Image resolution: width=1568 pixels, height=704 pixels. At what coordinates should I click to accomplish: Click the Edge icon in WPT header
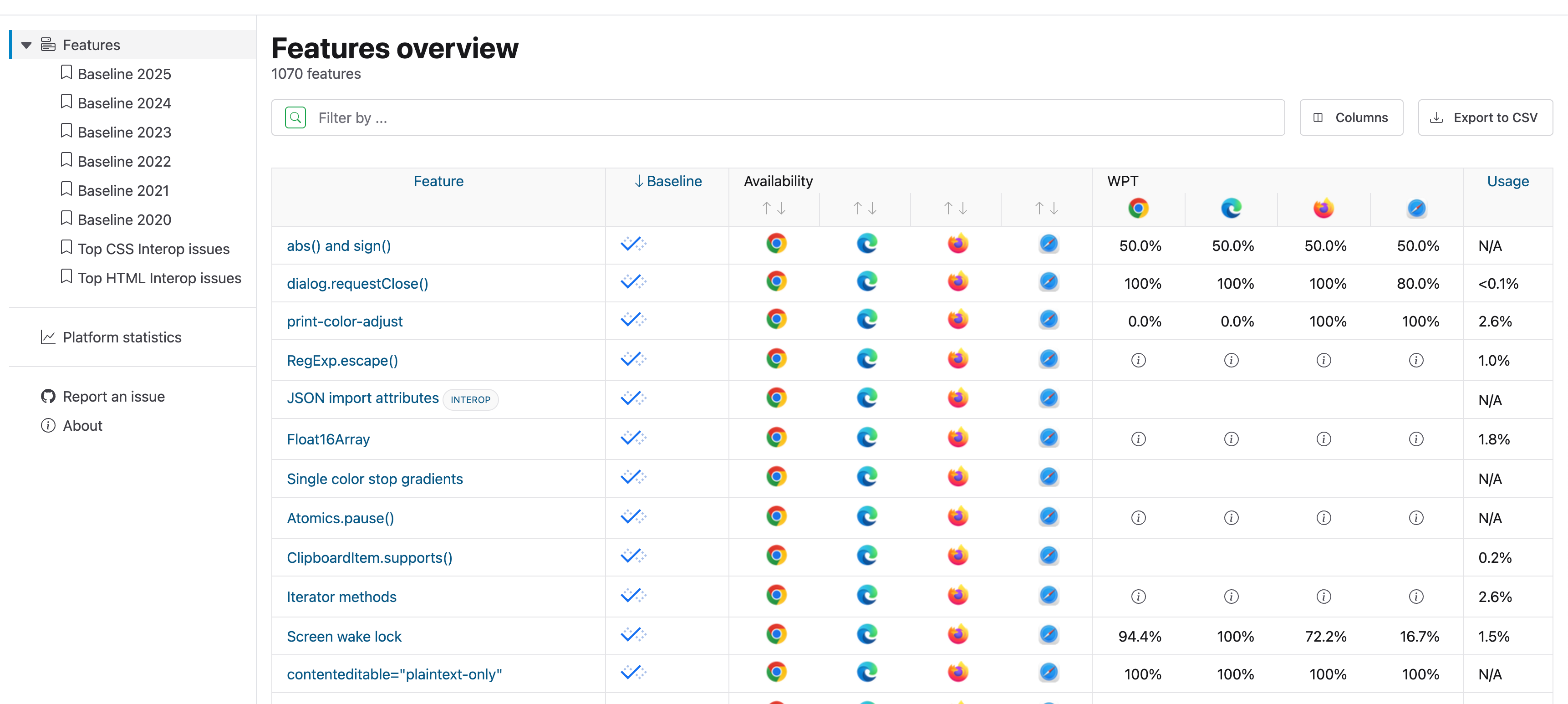coord(1231,208)
